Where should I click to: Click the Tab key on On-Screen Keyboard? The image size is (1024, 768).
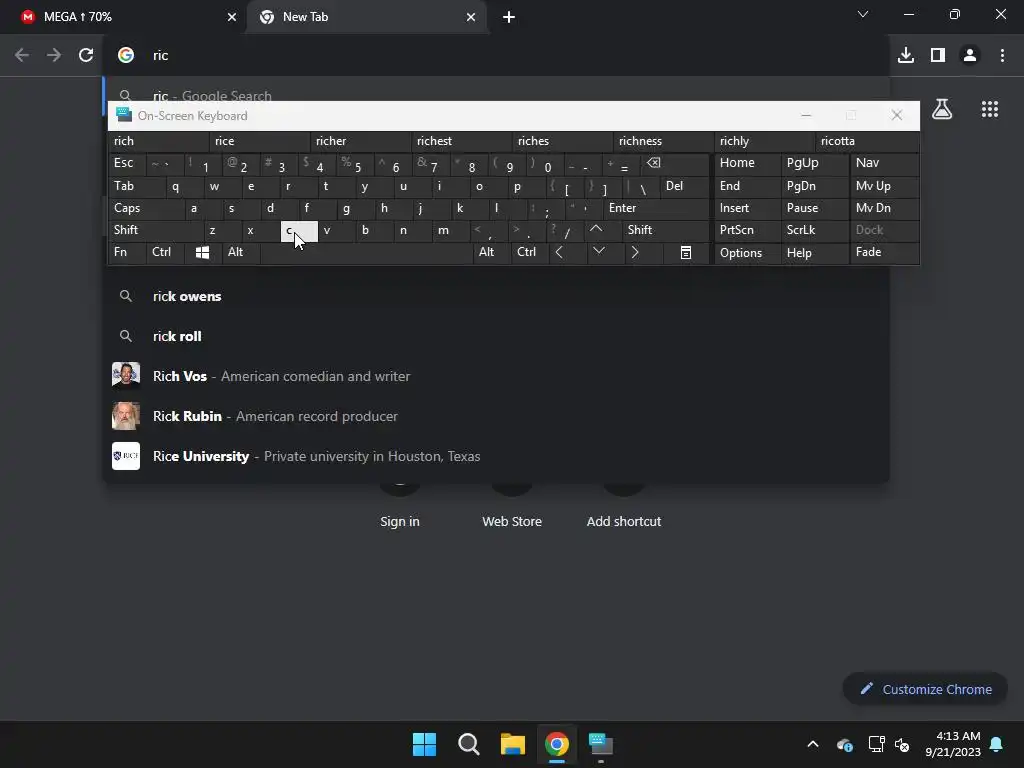[135, 186]
